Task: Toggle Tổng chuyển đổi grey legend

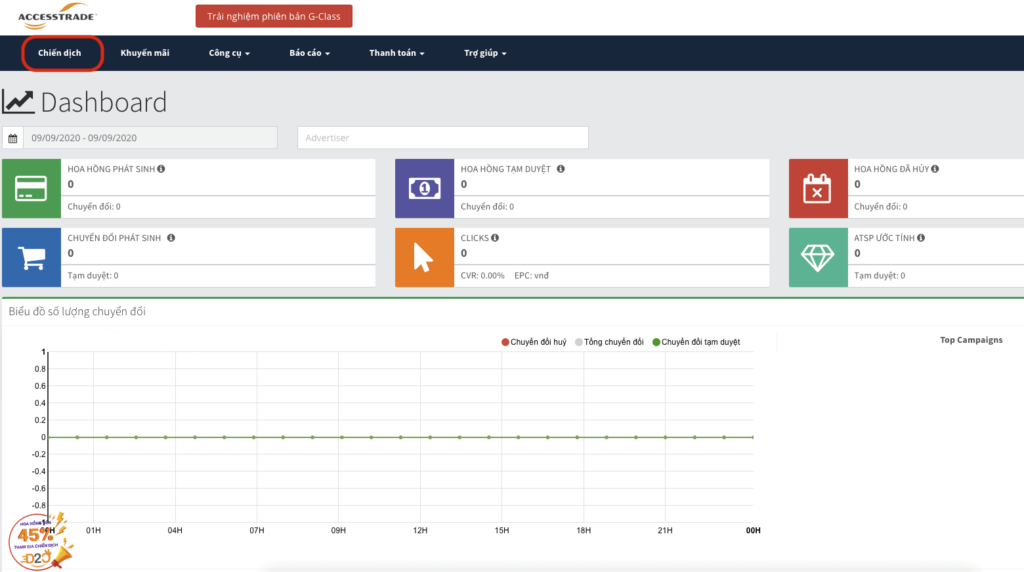Action: point(609,342)
